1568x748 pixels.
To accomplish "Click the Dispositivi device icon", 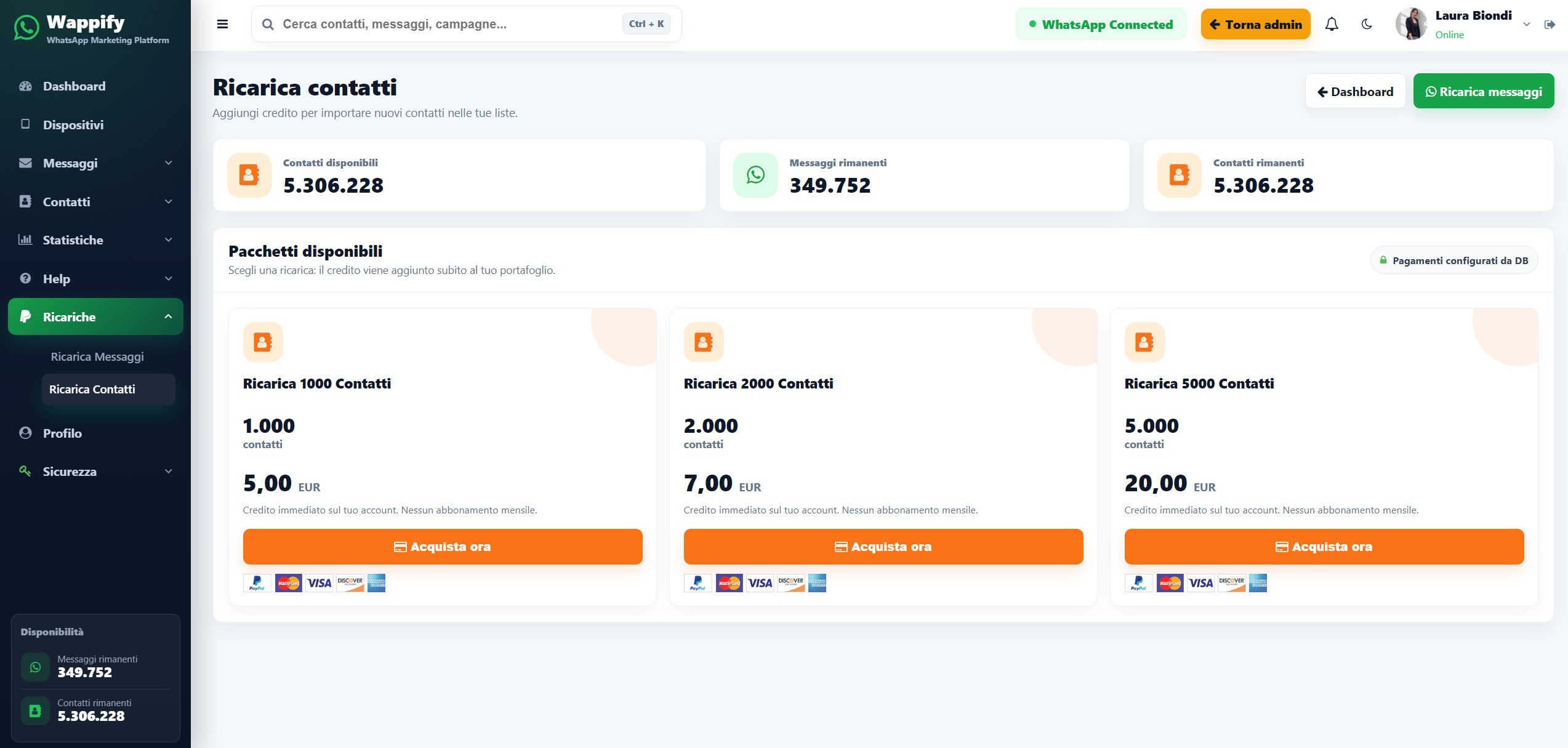I will (25, 124).
